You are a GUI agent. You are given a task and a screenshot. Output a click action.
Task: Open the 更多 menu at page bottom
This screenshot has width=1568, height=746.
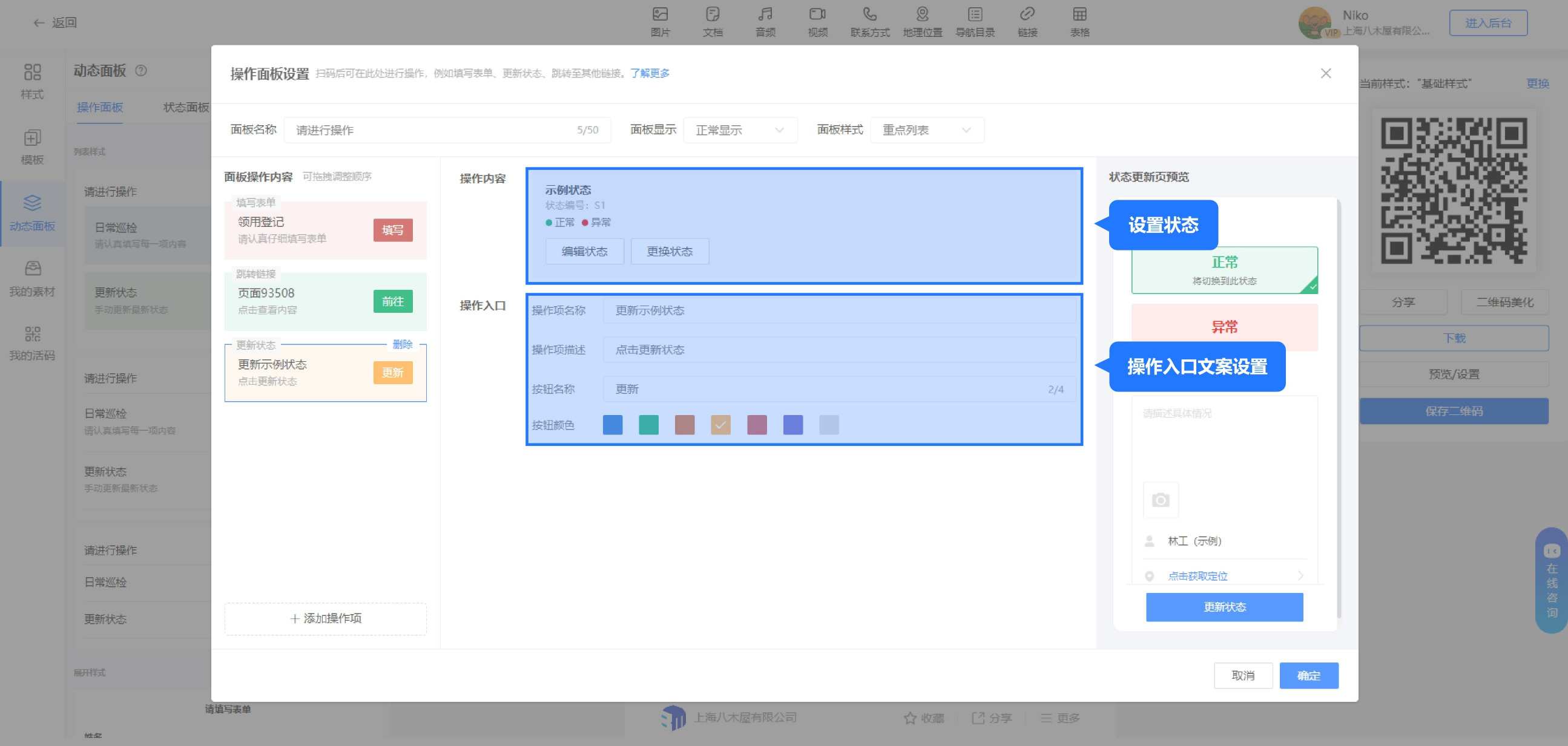(x=1059, y=718)
